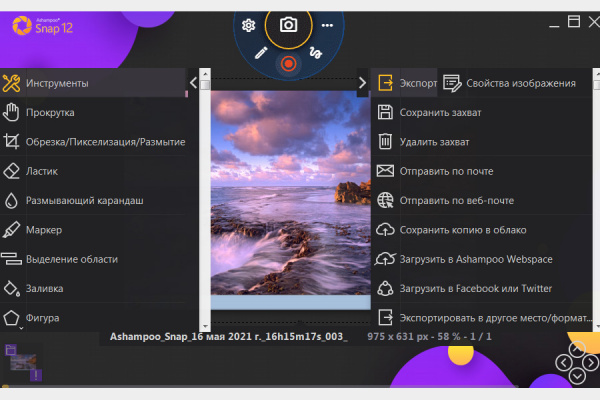Click the Отправить по почте label
600x400 pixels.
tap(446, 171)
